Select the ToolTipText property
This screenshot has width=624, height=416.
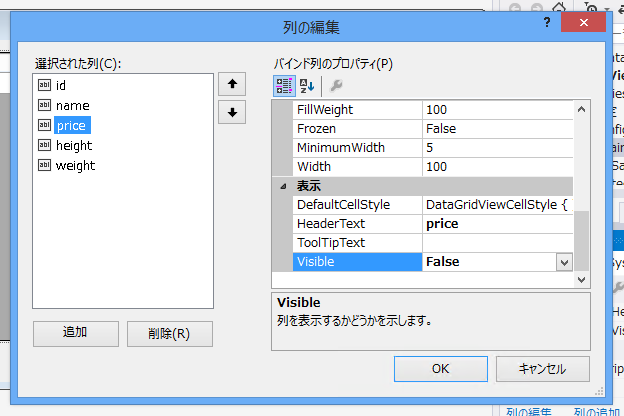coord(357,242)
